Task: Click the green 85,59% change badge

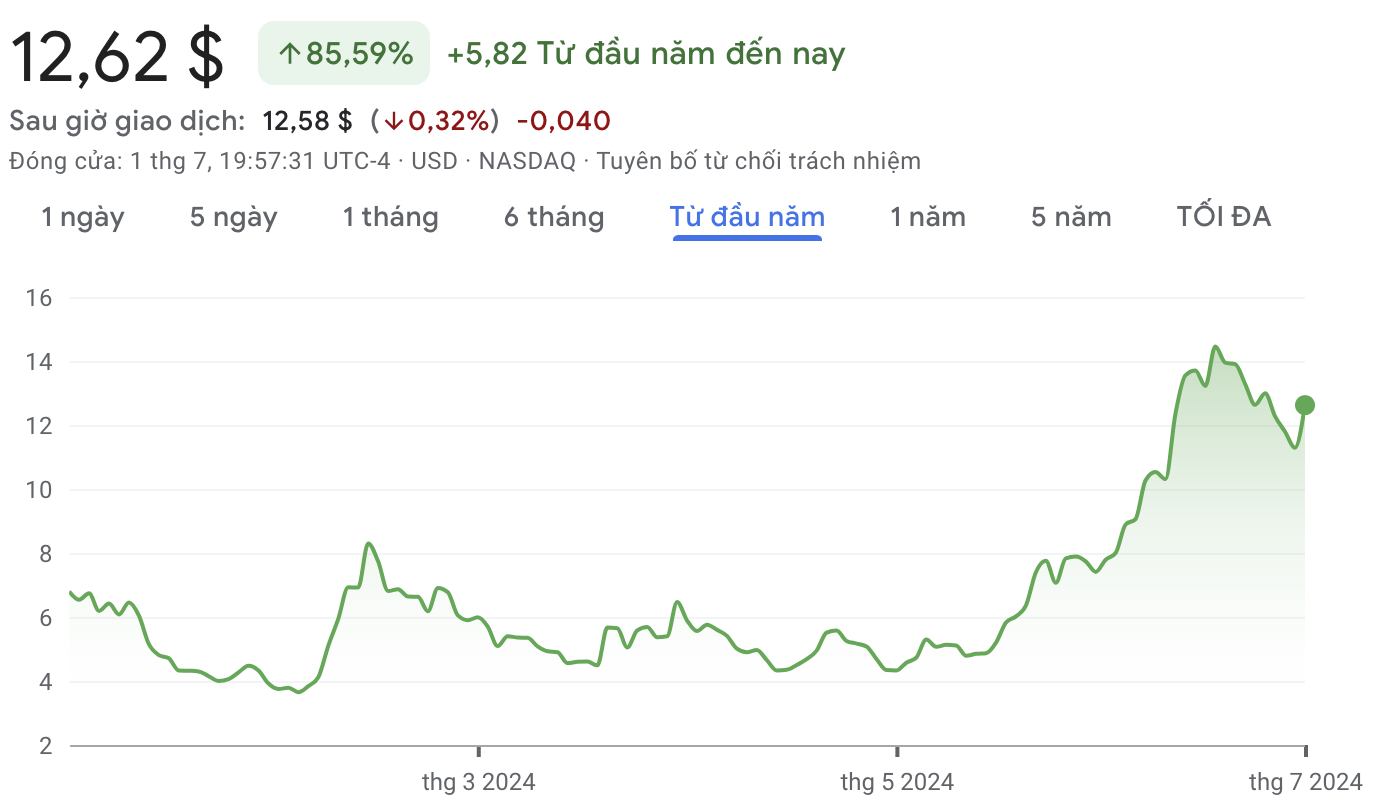Action: 344,53
